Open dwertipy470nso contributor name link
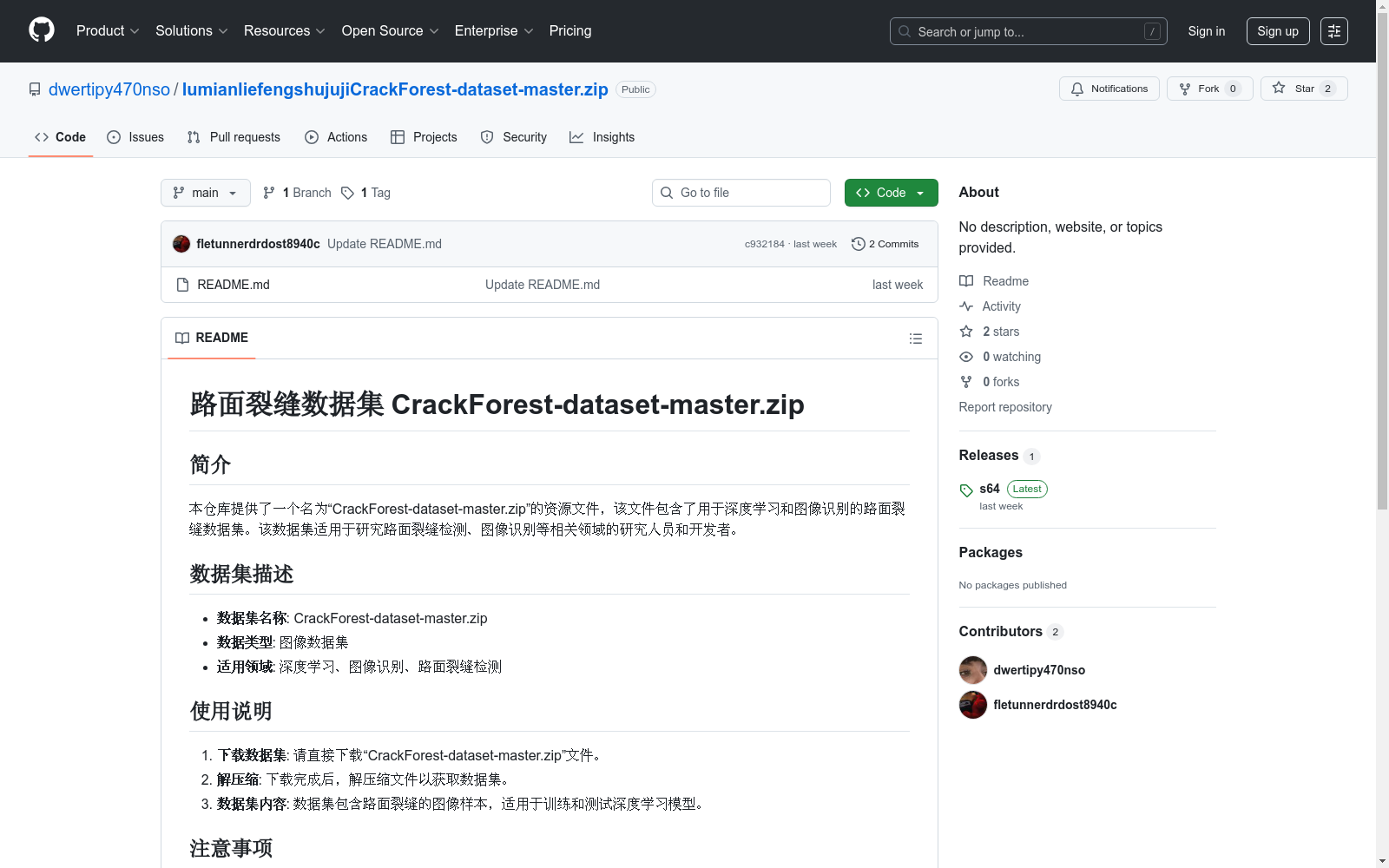Viewport: 1389px width, 868px height. 1039,670
